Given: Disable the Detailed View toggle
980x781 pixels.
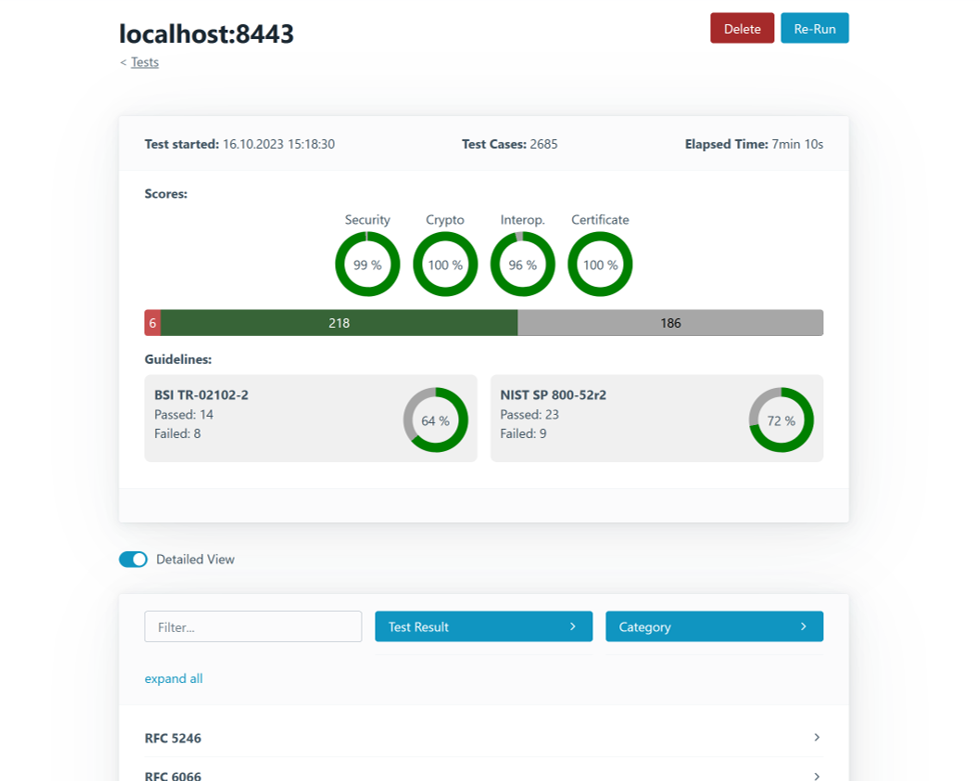Looking at the screenshot, I should [x=133, y=559].
